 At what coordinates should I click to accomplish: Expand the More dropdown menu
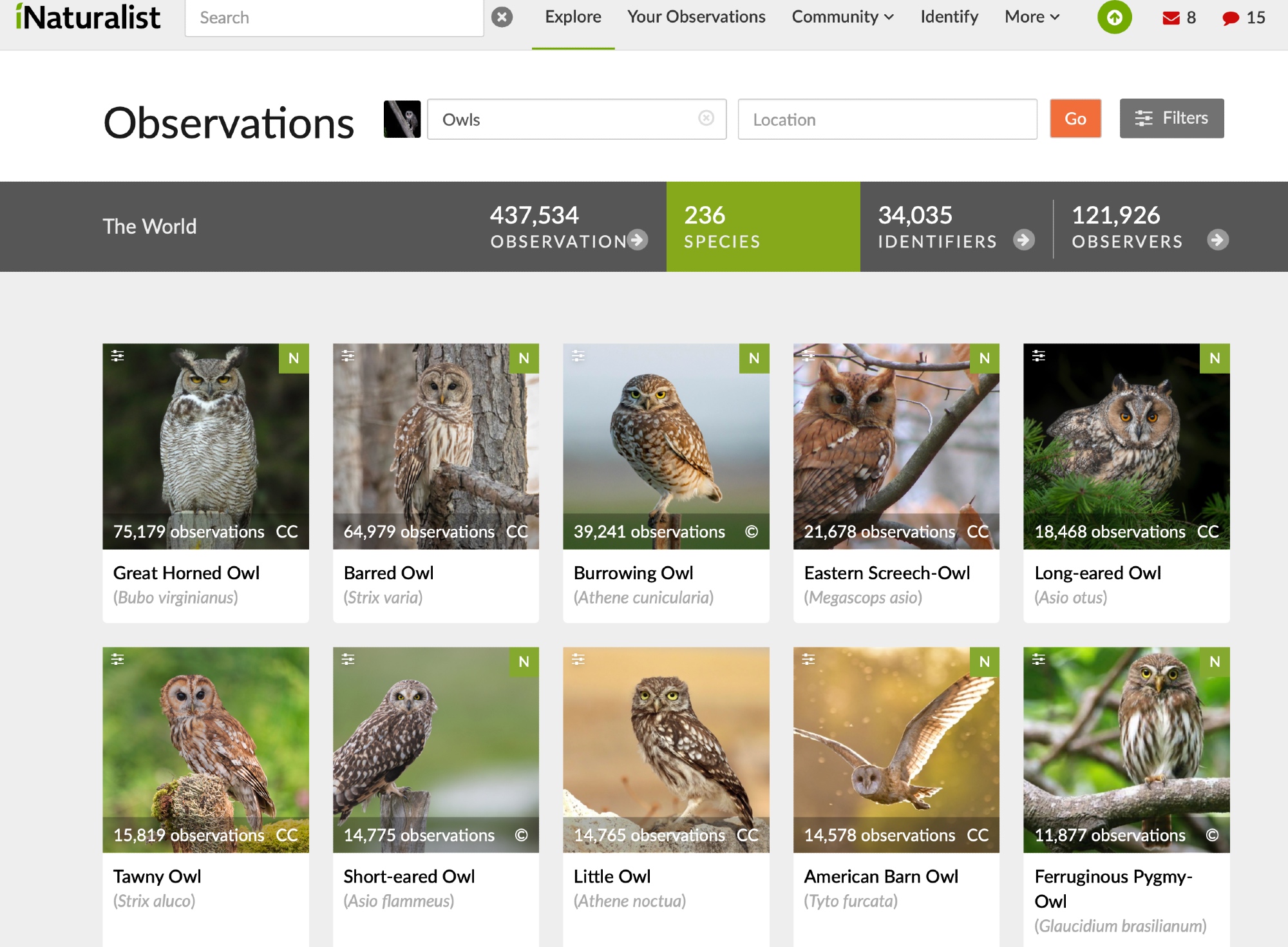pyautogui.click(x=1032, y=17)
